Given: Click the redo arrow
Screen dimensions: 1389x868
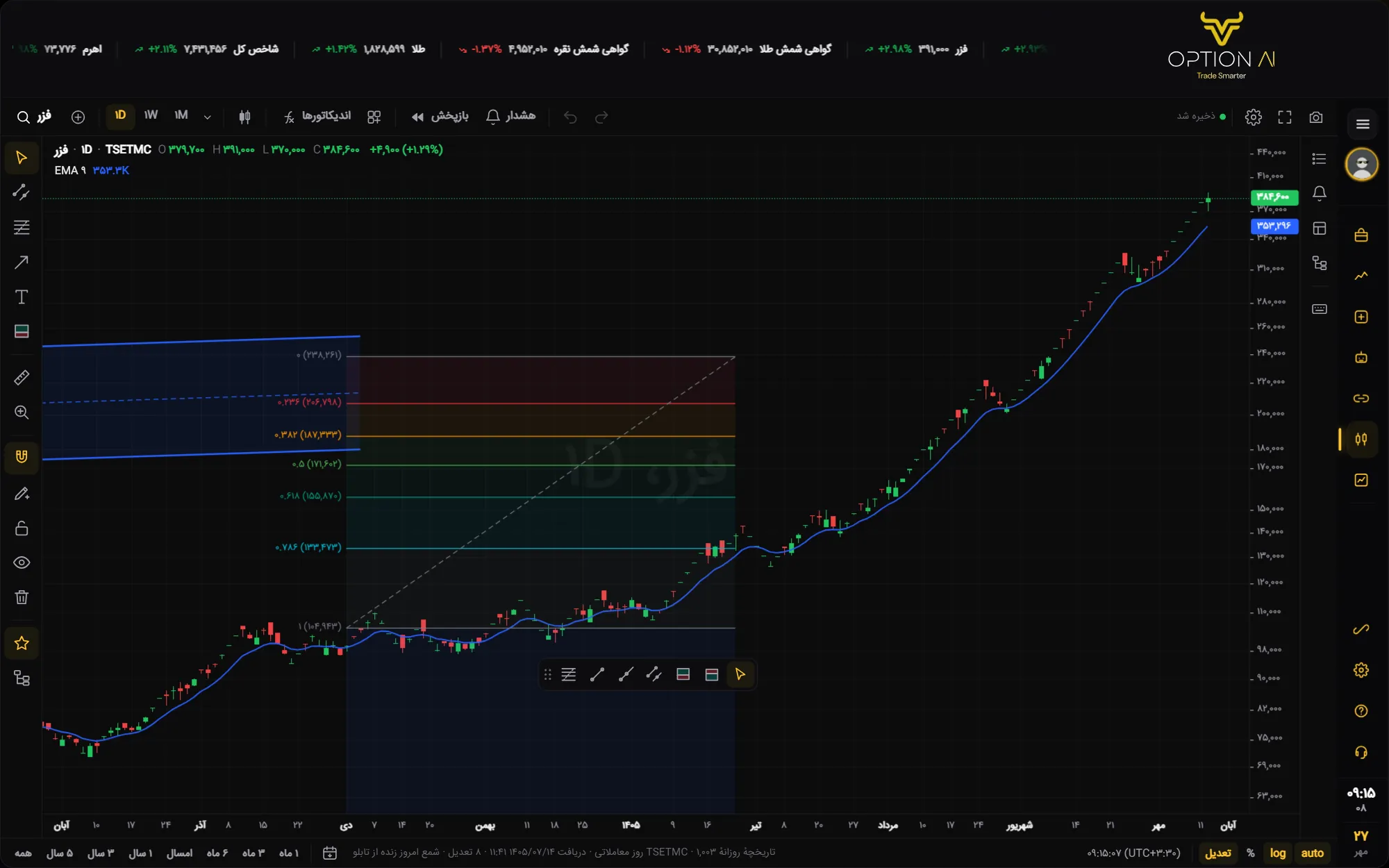Looking at the screenshot, I should 602,117.
